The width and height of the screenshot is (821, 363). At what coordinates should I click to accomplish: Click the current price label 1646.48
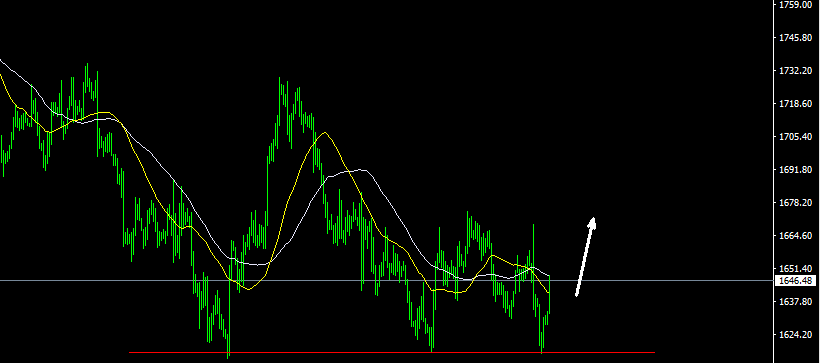click(795, 281)
